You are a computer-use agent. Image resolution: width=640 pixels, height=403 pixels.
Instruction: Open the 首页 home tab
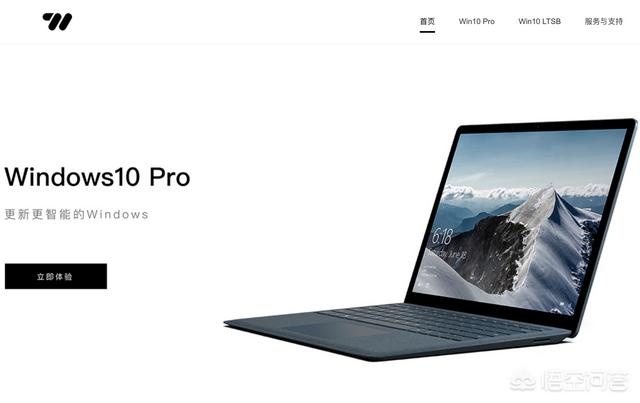(x=427, y=21)
